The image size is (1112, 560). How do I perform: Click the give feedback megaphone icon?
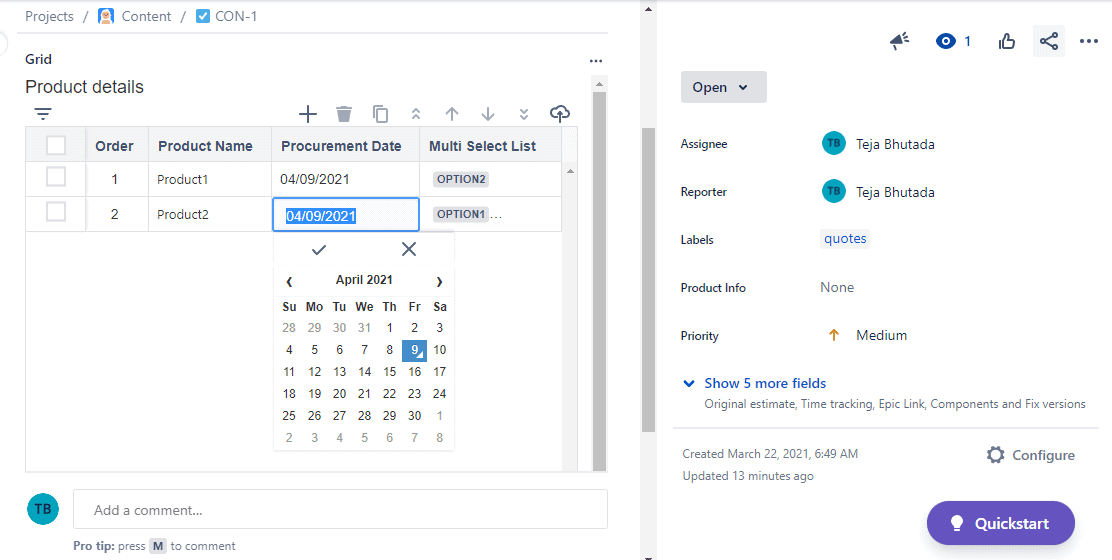(899, 41)
